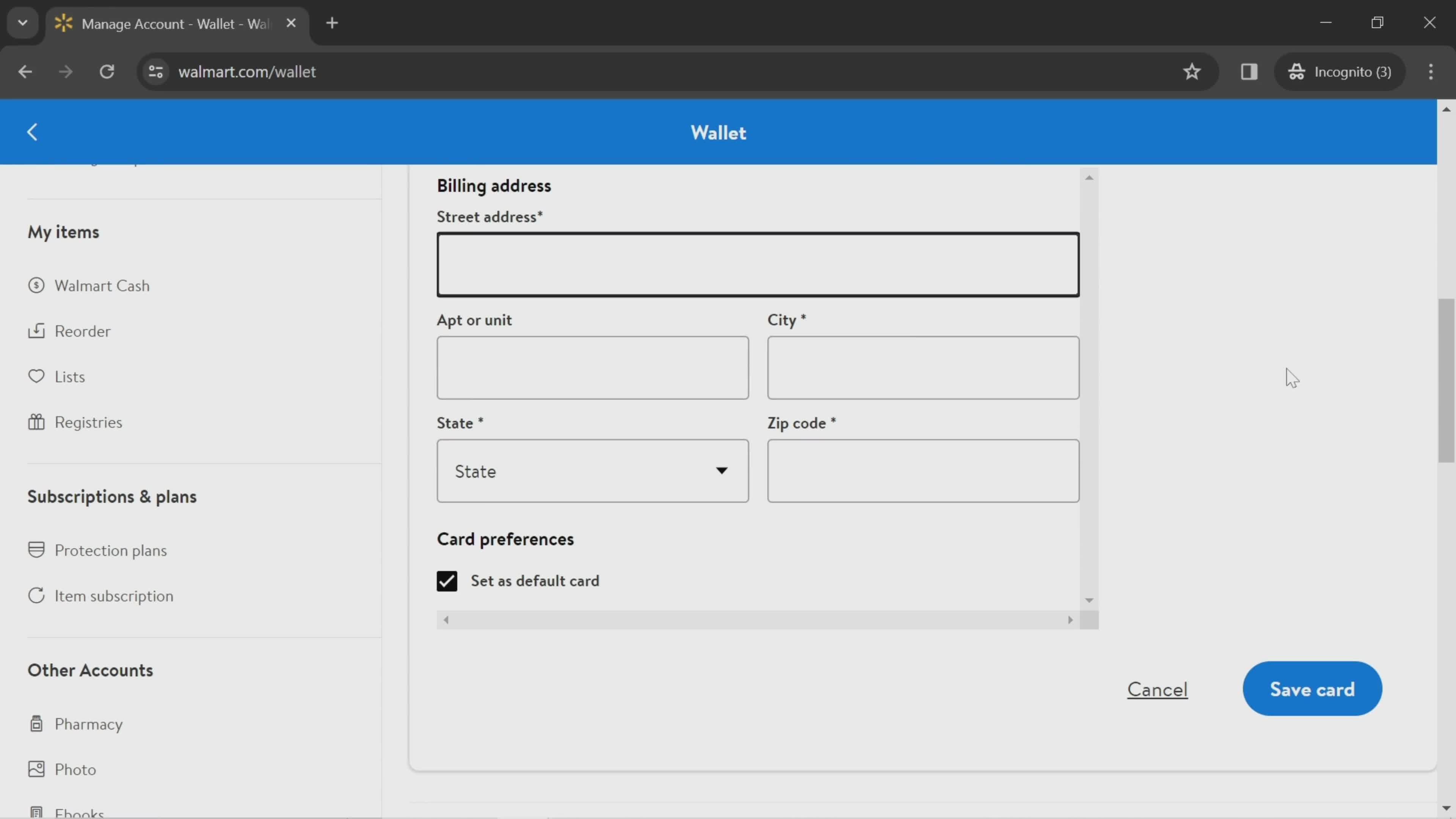
Task: Scroll the billing address form up
Action: [1089, 177]
